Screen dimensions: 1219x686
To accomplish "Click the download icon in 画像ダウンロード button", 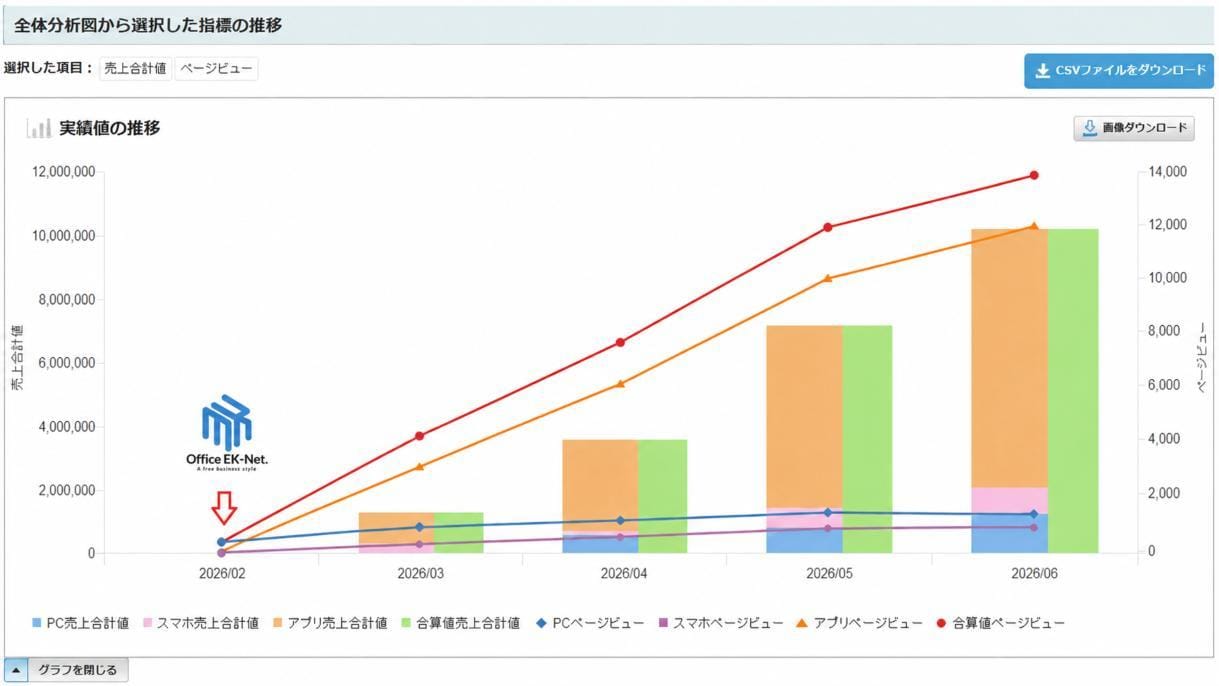I will click(1090, 128).
